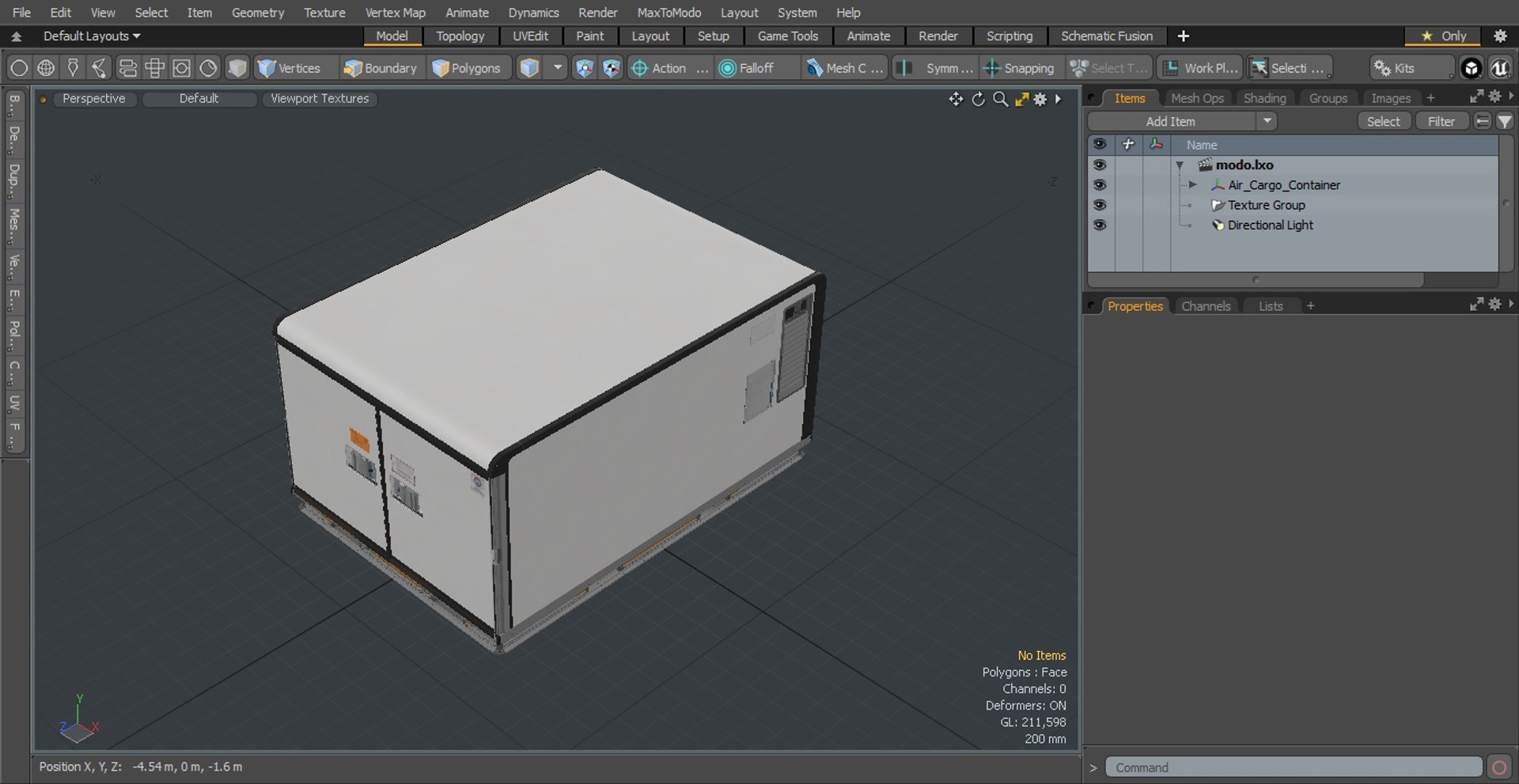The height and width of the screenshot is (784, 1519).
Task: Switch to Boundary selection mode
Action: coord(380,68)
